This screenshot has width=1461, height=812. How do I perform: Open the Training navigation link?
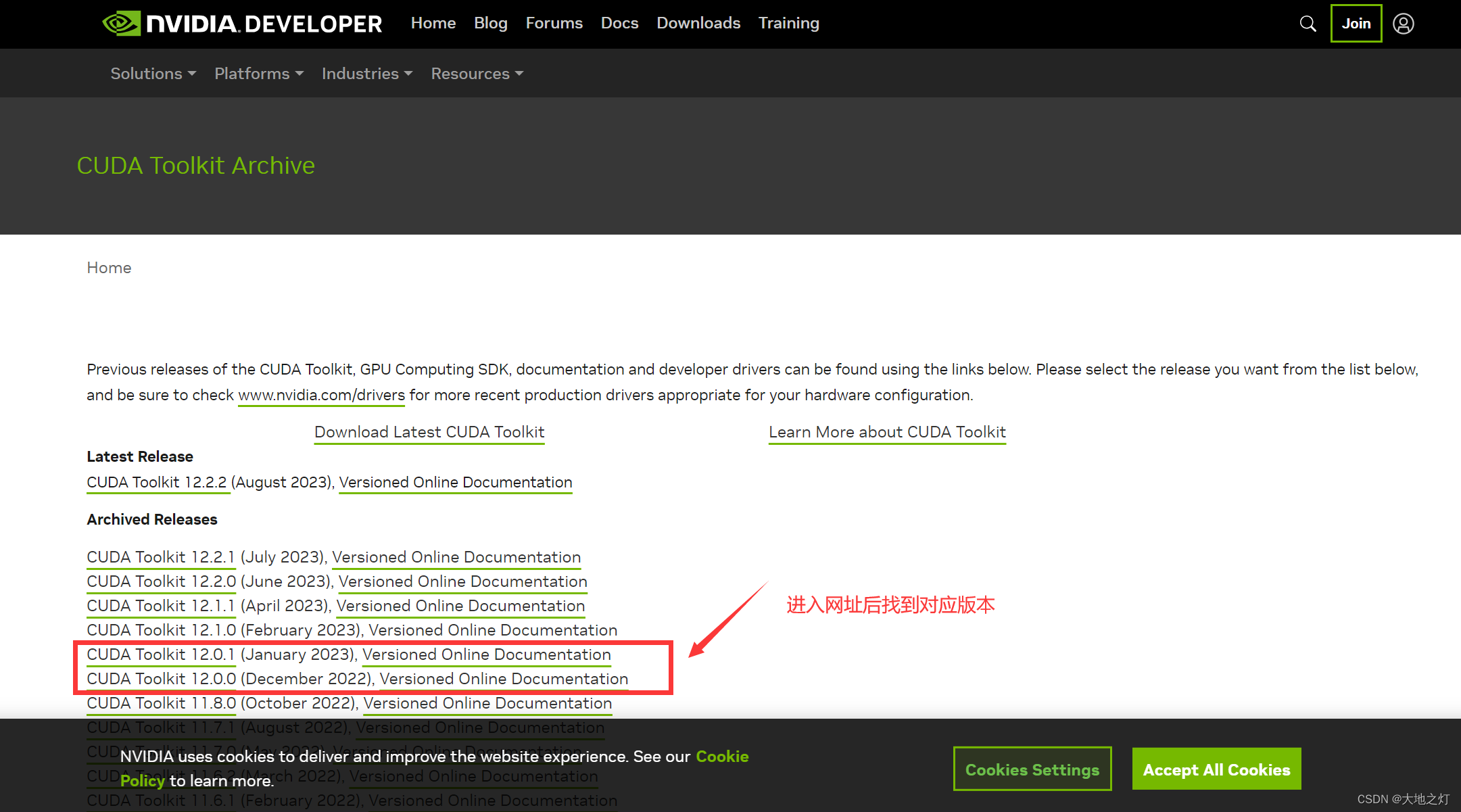point(788,23)
